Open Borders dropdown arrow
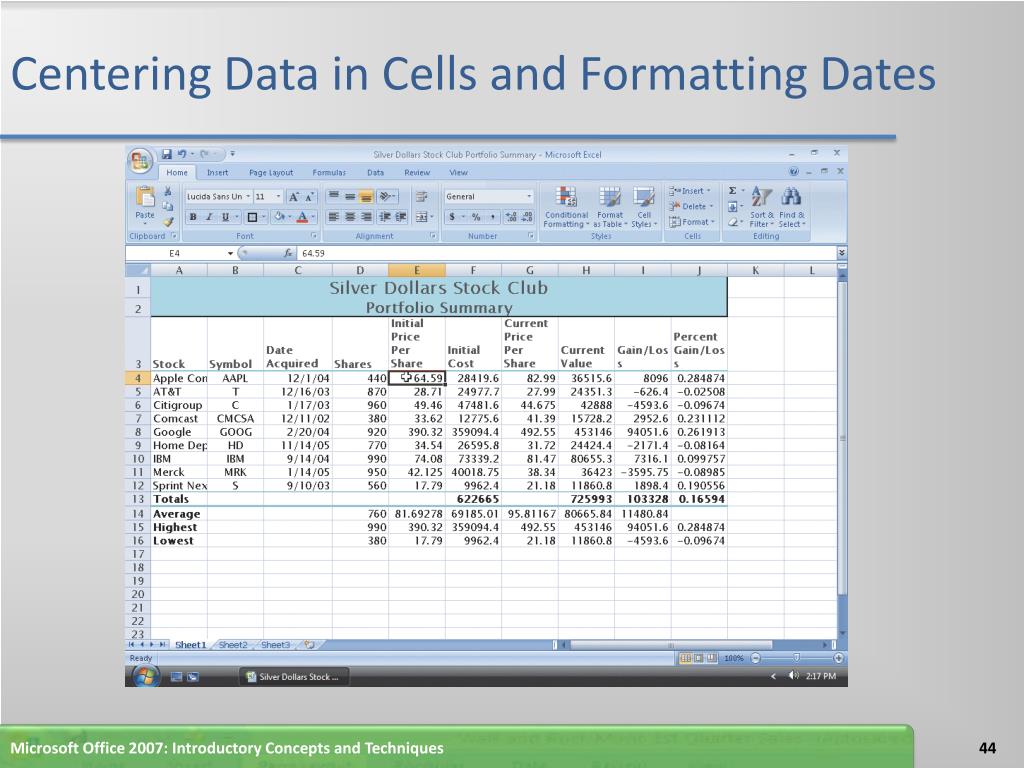 pos(263,217)
